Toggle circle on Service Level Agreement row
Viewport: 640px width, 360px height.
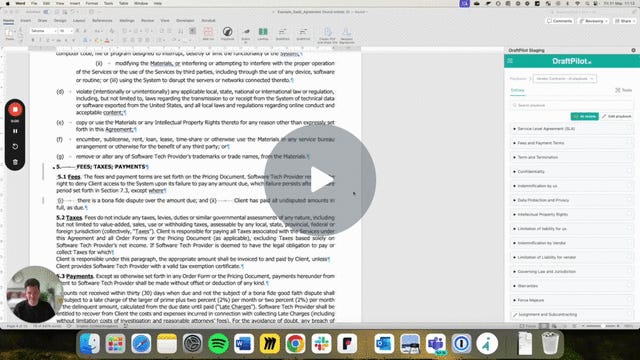pos(629,129)
